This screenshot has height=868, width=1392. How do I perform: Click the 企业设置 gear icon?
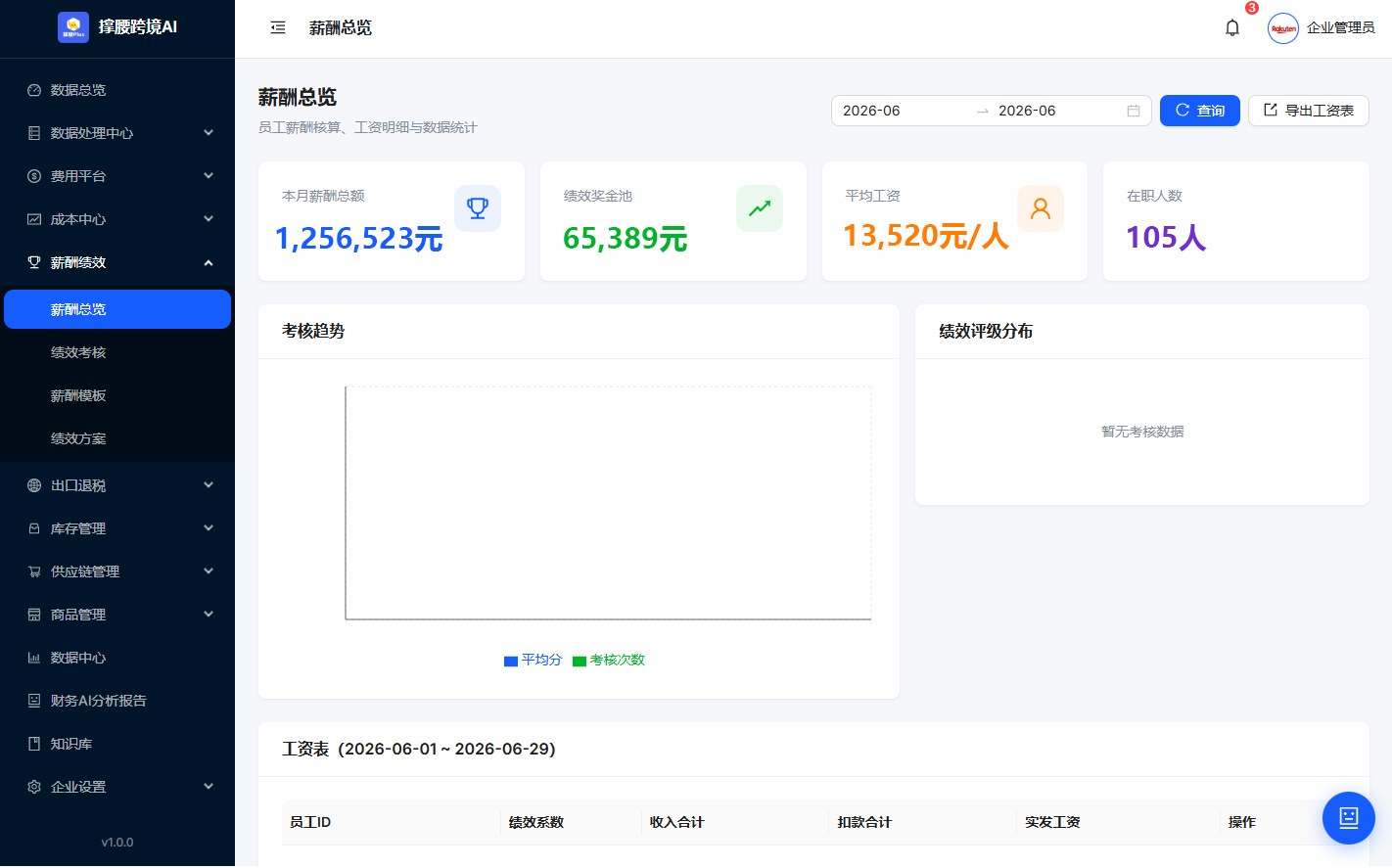coord(34,787)
